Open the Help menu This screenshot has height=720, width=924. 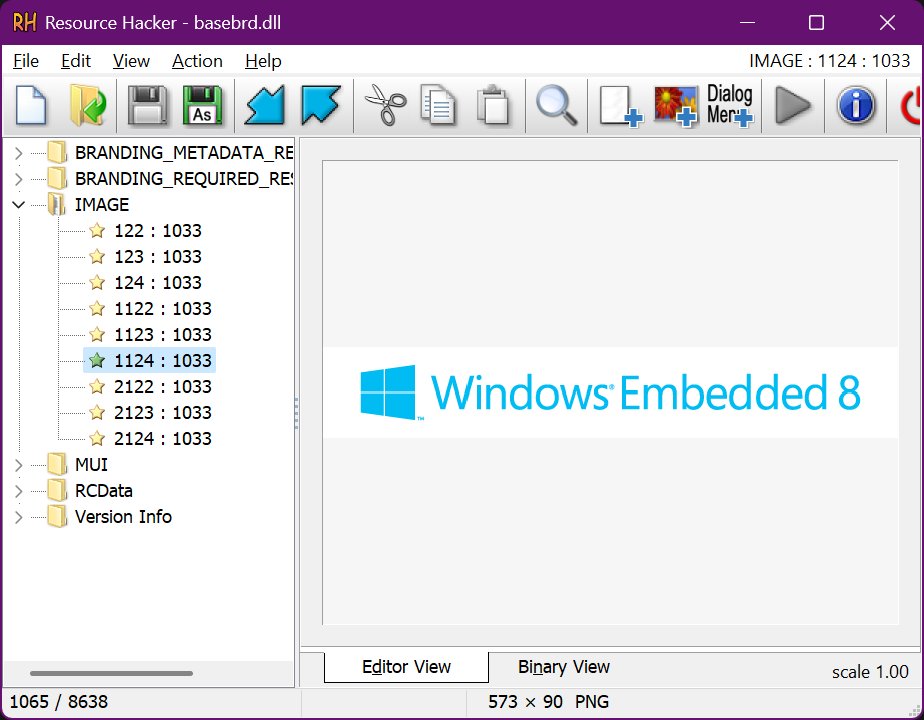(263, 61)
